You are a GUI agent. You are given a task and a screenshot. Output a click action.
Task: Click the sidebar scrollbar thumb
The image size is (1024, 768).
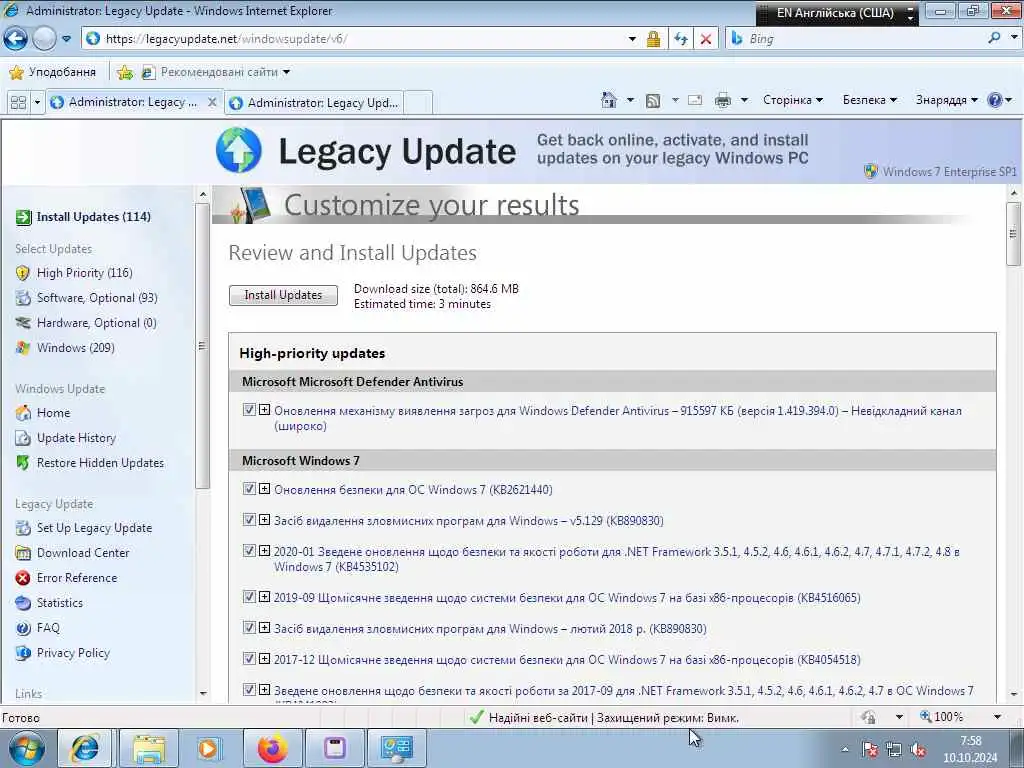[x=202, y=345]
